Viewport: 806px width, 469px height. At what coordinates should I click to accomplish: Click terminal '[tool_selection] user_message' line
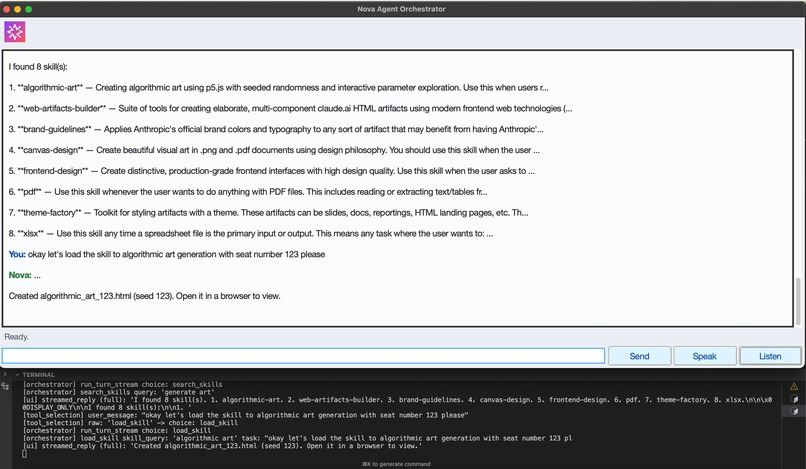(245, 415)
